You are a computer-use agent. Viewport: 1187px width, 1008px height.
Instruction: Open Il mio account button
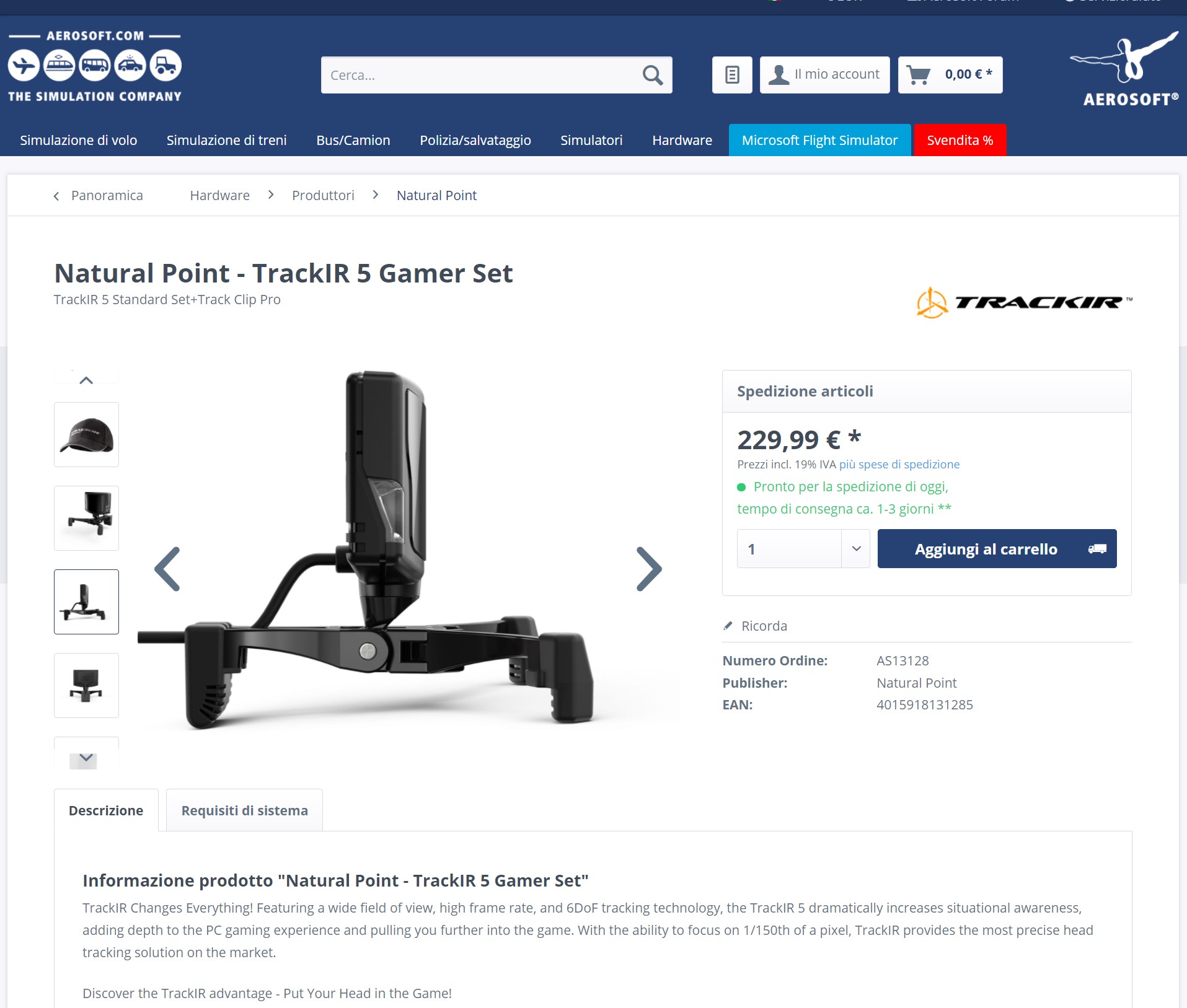point(824,75)
